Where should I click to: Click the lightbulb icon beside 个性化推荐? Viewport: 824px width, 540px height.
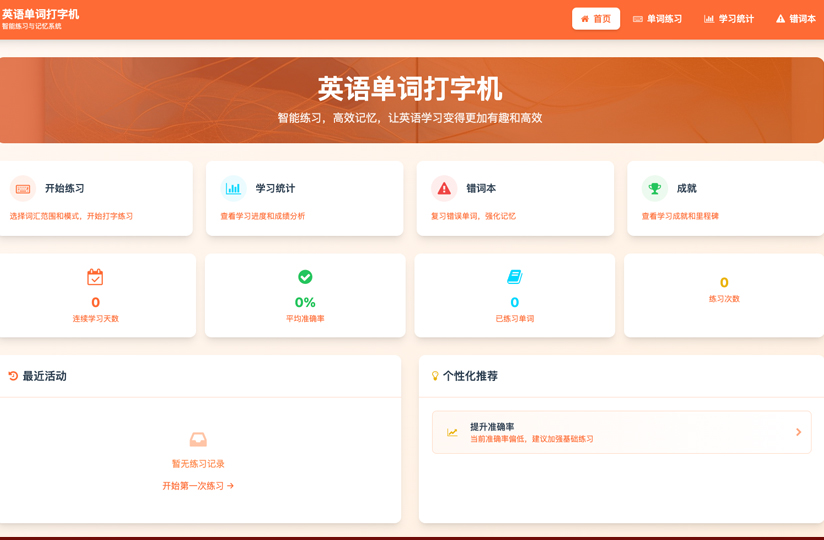[435, 376]
